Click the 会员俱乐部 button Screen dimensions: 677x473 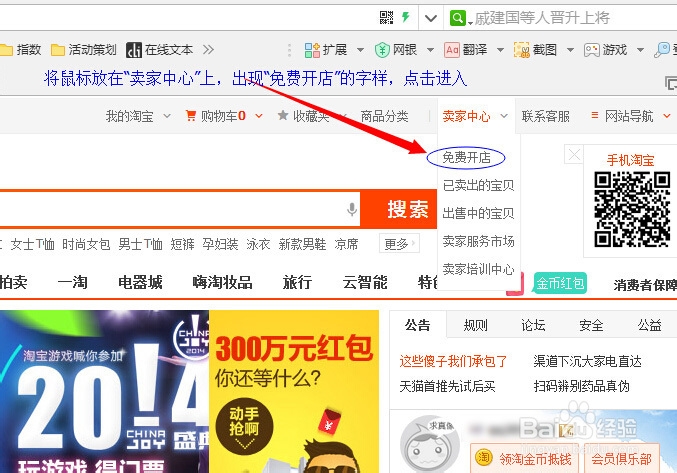tap(622, 458)
